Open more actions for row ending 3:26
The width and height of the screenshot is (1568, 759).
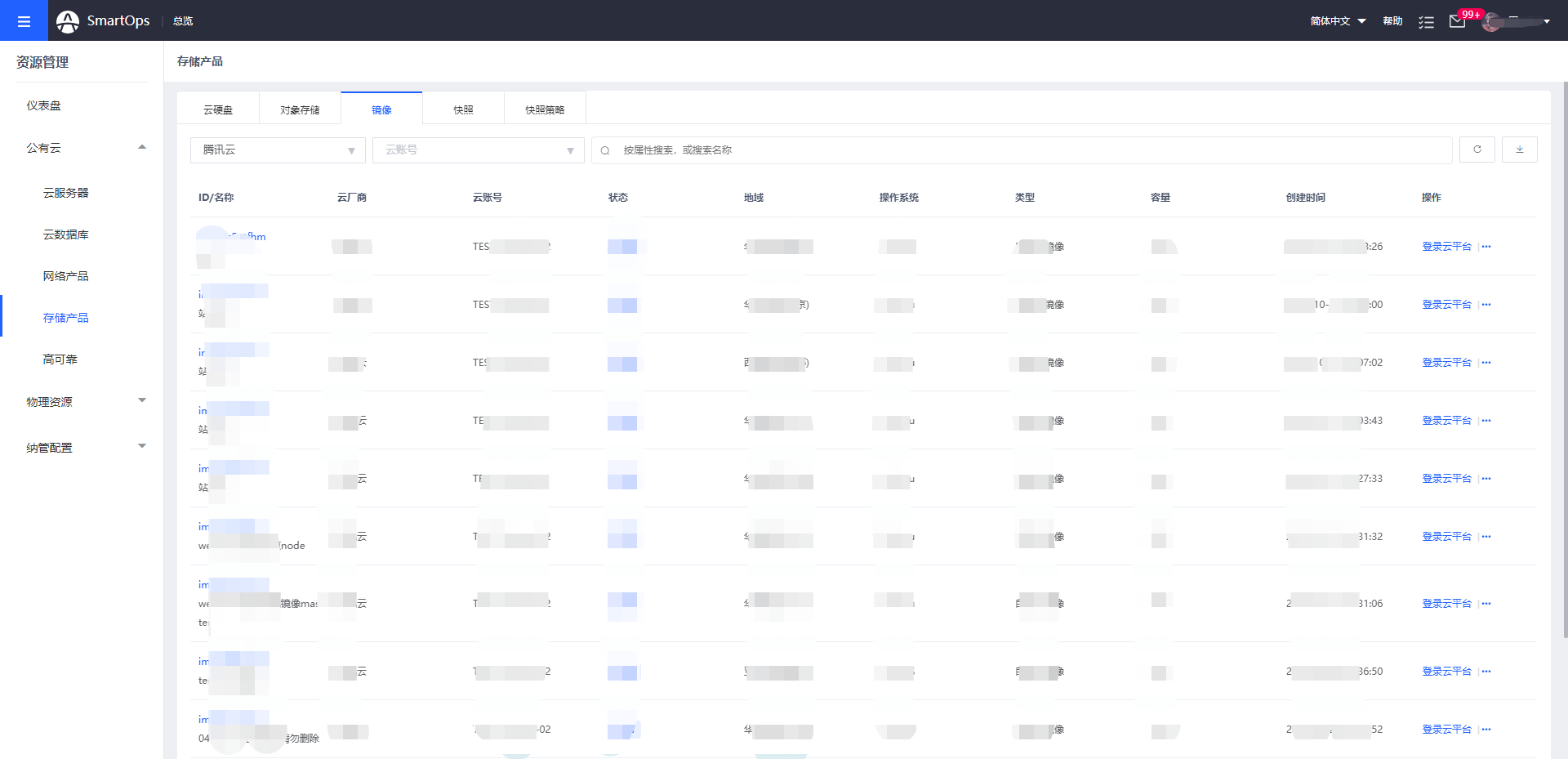[1486, 247]
